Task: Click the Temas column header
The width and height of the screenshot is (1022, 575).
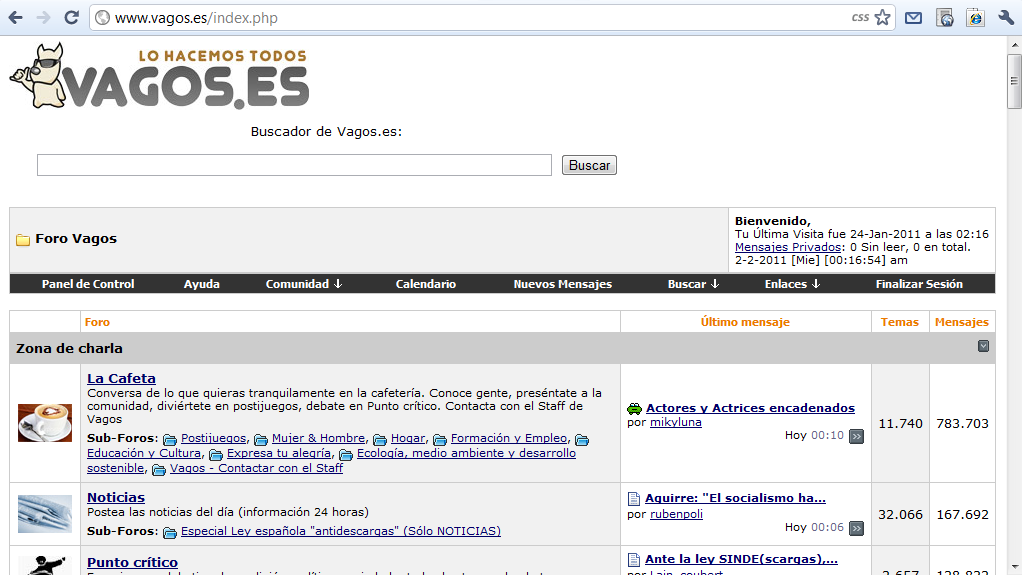Action: pyautogui.click(x=899, y=321)
